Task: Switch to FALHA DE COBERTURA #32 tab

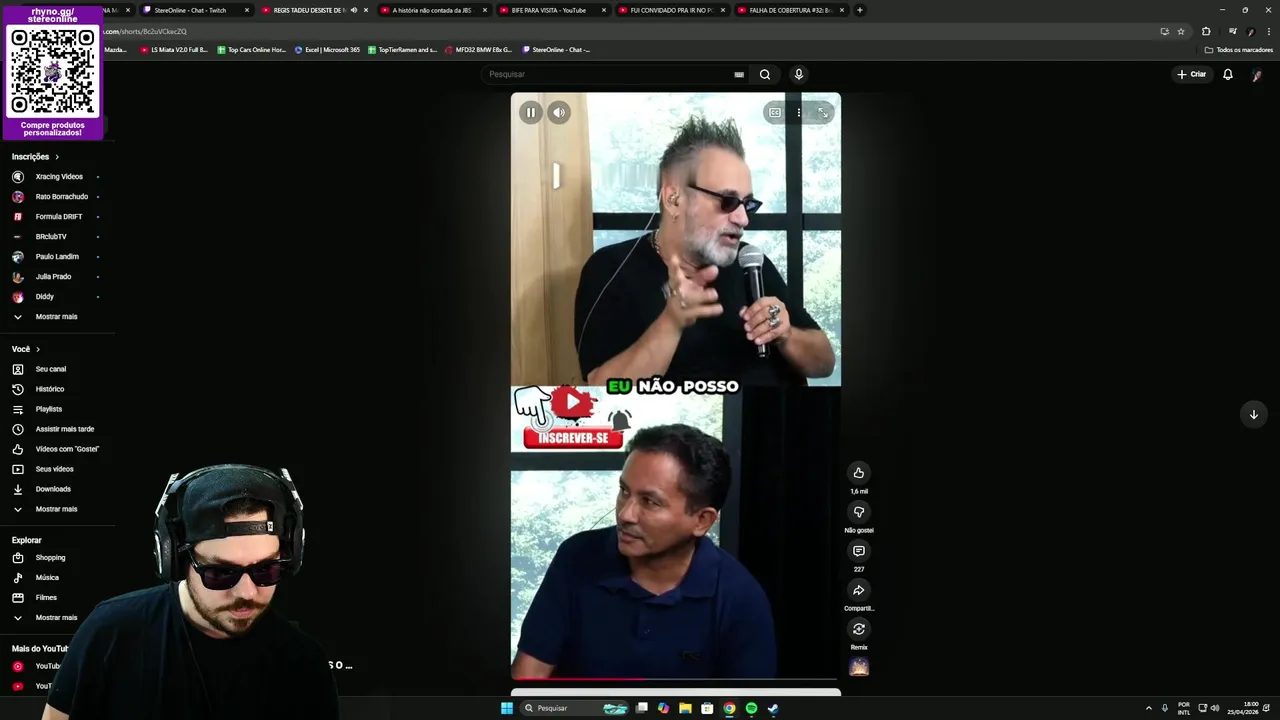Action: (788, 10)
